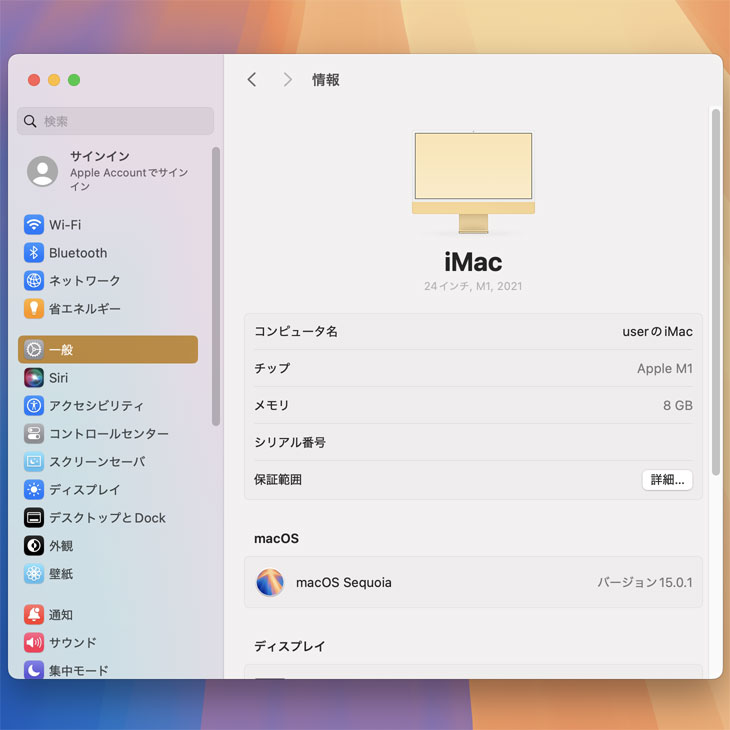
Task: Click the main pane vertical scrollbar
Action: 715,290
